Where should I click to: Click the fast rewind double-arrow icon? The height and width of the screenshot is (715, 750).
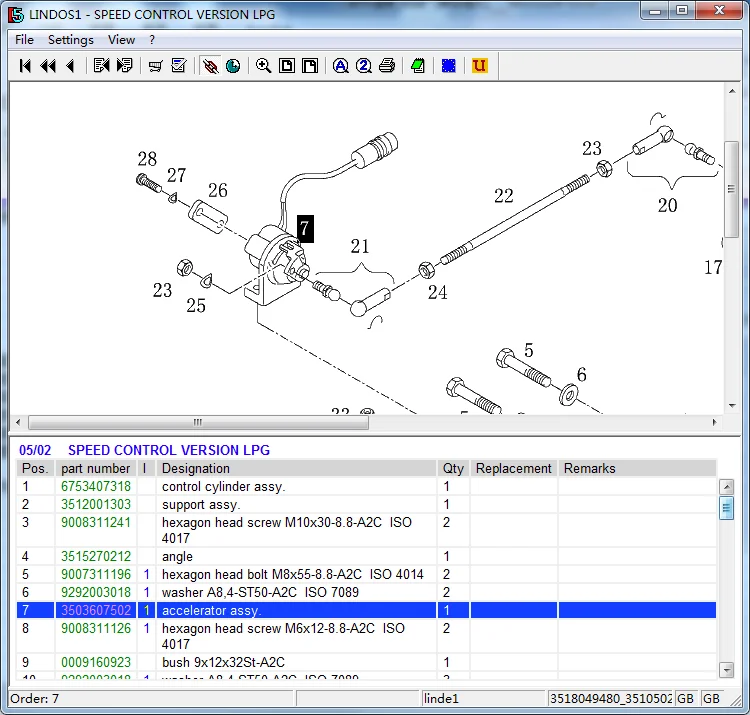[x=48, y=66]
